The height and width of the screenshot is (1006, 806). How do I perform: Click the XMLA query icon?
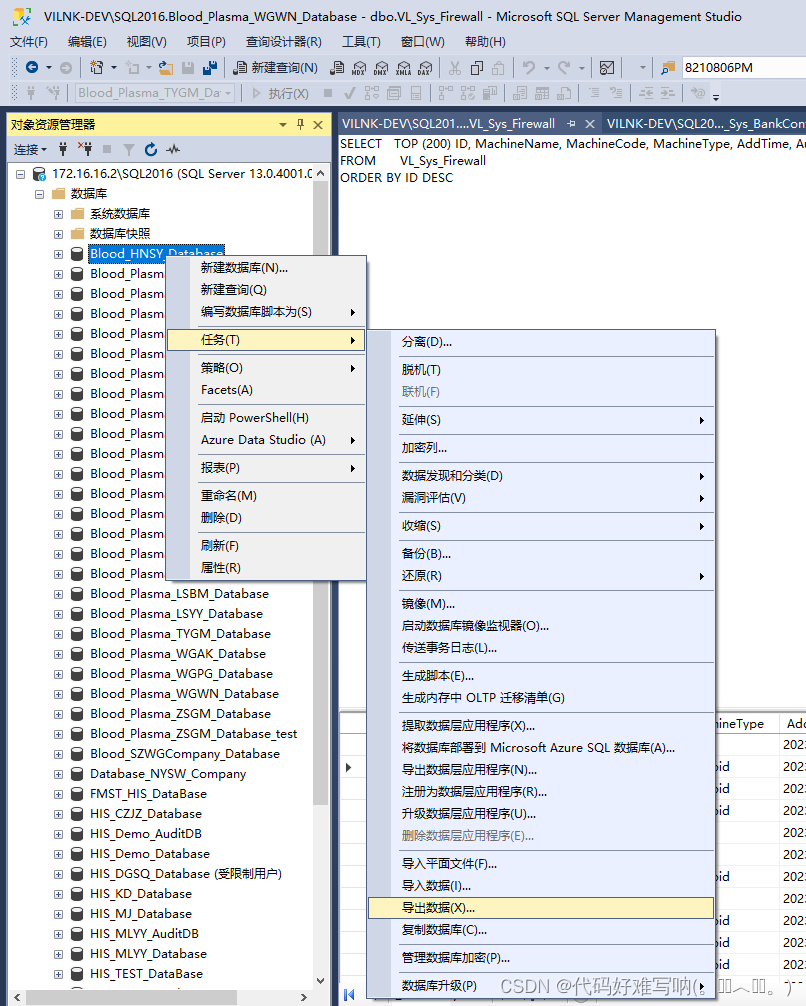(x=403, y=67)
